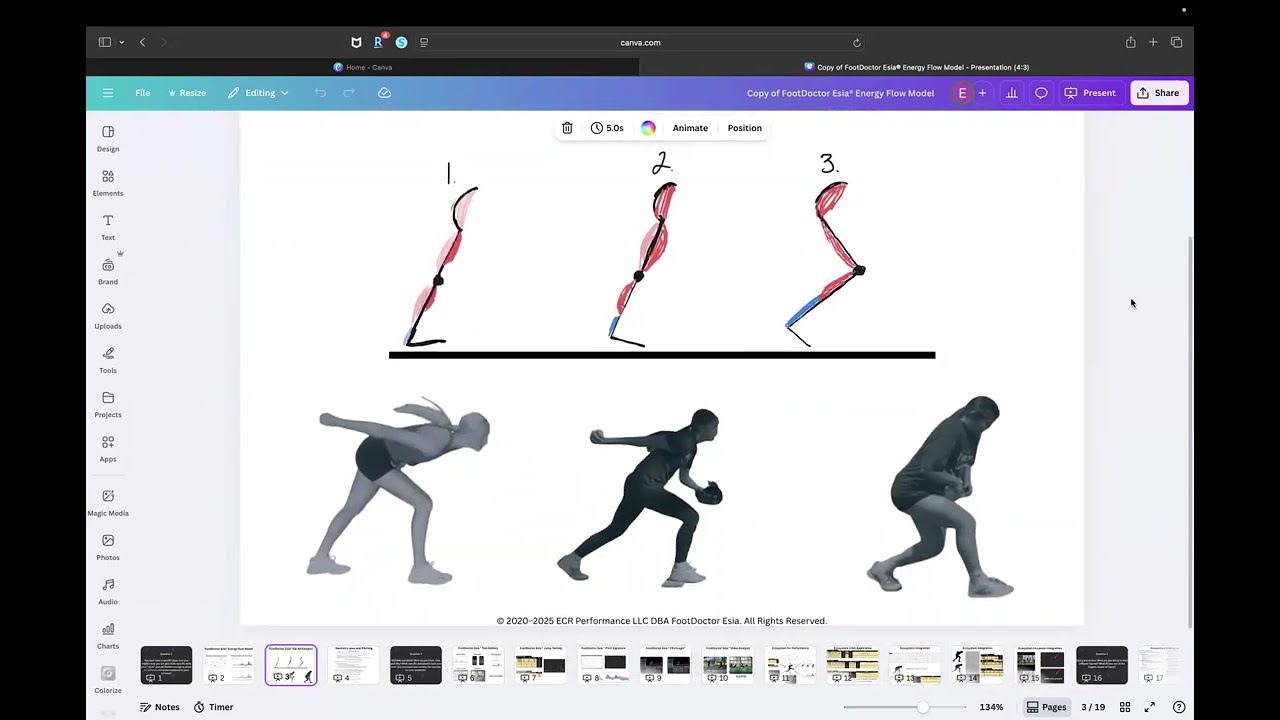Toggle the Pages thumbnail strip
Screen dimensions: 1280x720
(1047, 707)
